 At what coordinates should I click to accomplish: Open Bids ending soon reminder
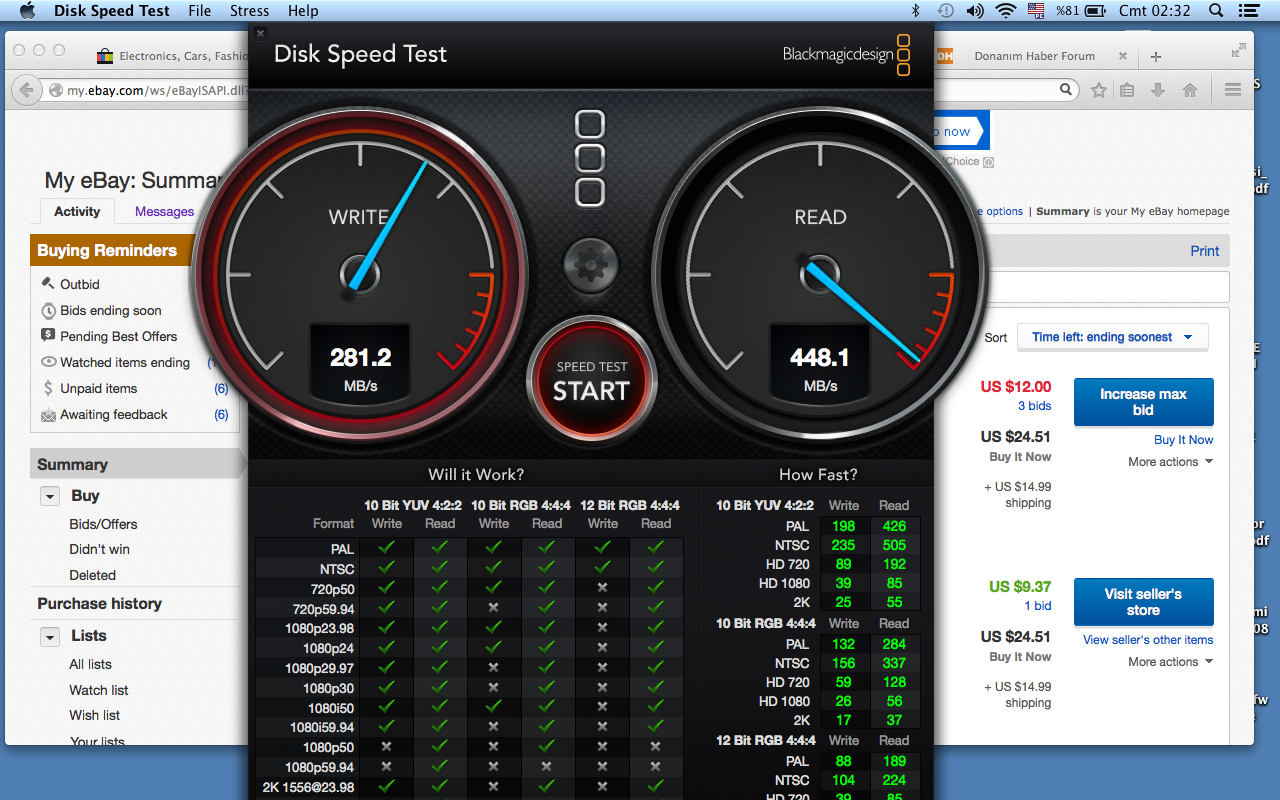(x=110, y=310)
